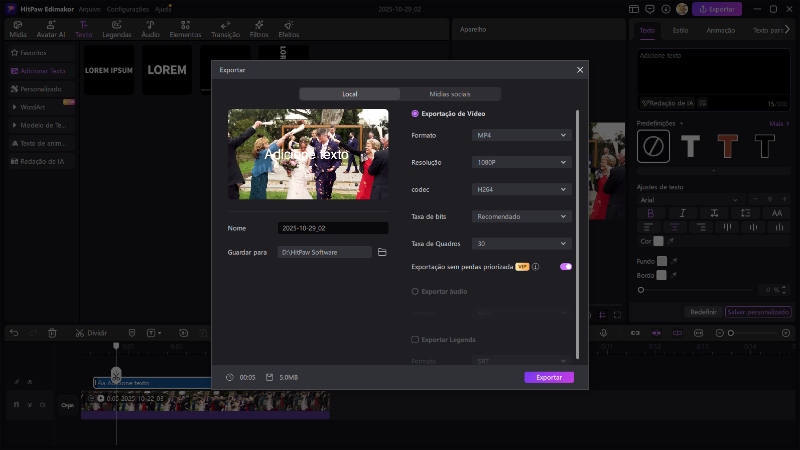Image resolution: width=800 pixels, height=450 pixels.
Task: Click the info icon next to VIP badge
Action: point(536,267)
